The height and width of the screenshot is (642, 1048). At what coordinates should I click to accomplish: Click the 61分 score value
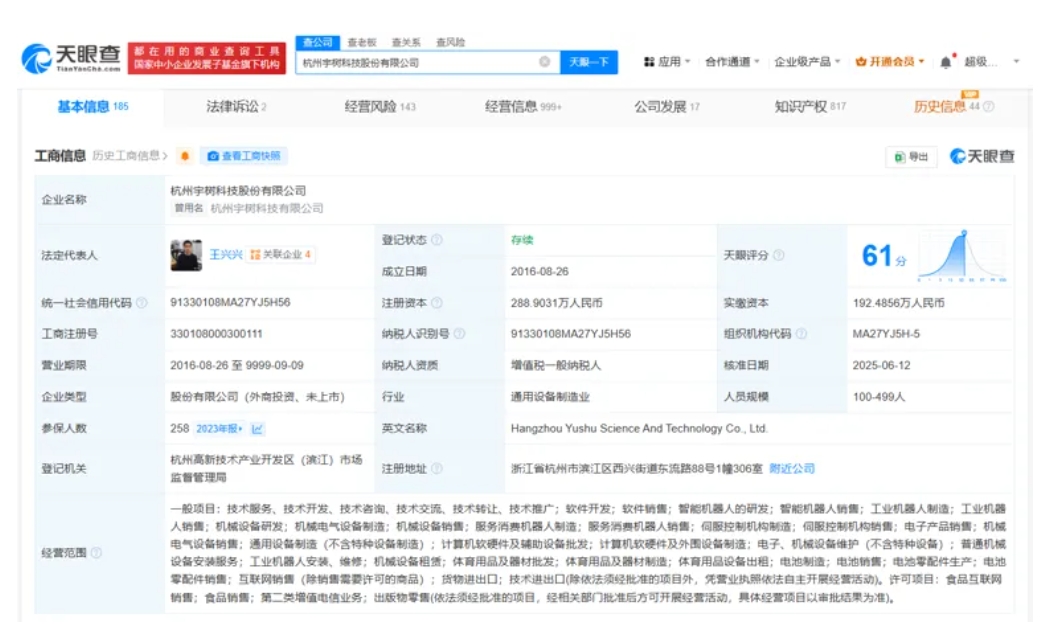(884, 255)
